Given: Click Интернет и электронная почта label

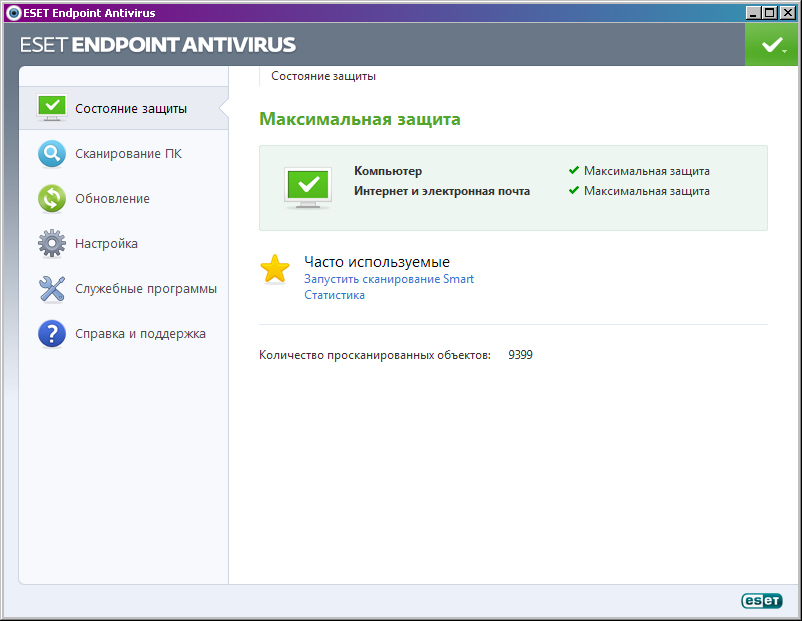Looking at the screenshot, I should coord(442,191).
